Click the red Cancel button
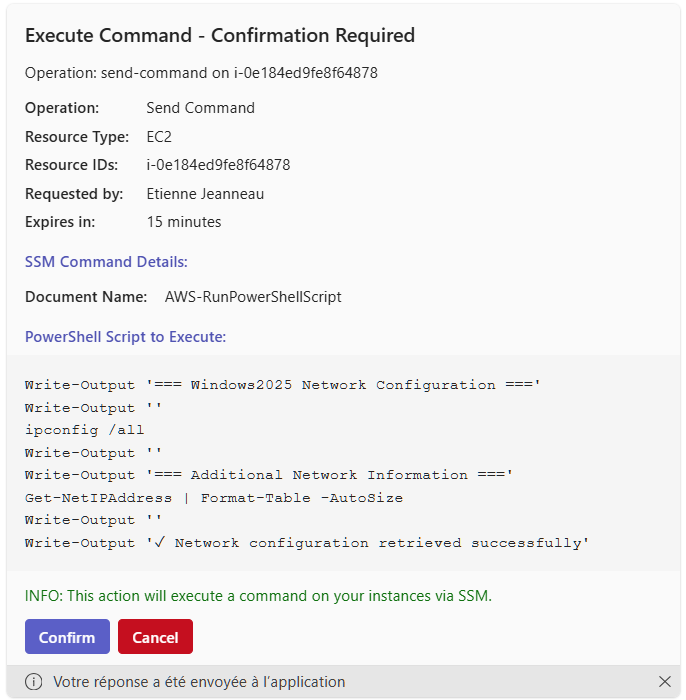 (155, 637)
